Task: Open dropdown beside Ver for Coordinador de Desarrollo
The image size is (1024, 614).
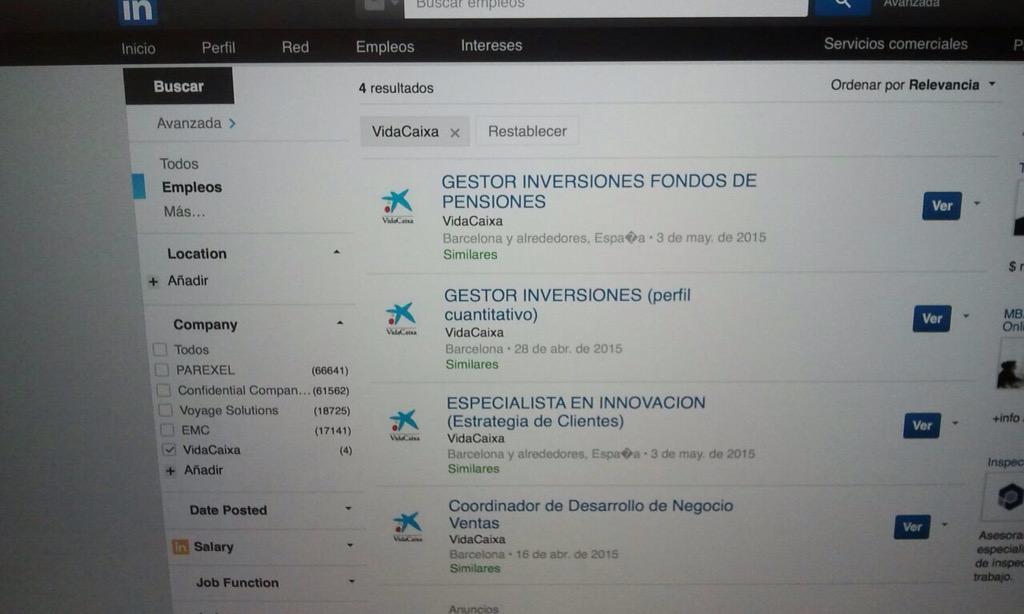Action: (944, 524)
